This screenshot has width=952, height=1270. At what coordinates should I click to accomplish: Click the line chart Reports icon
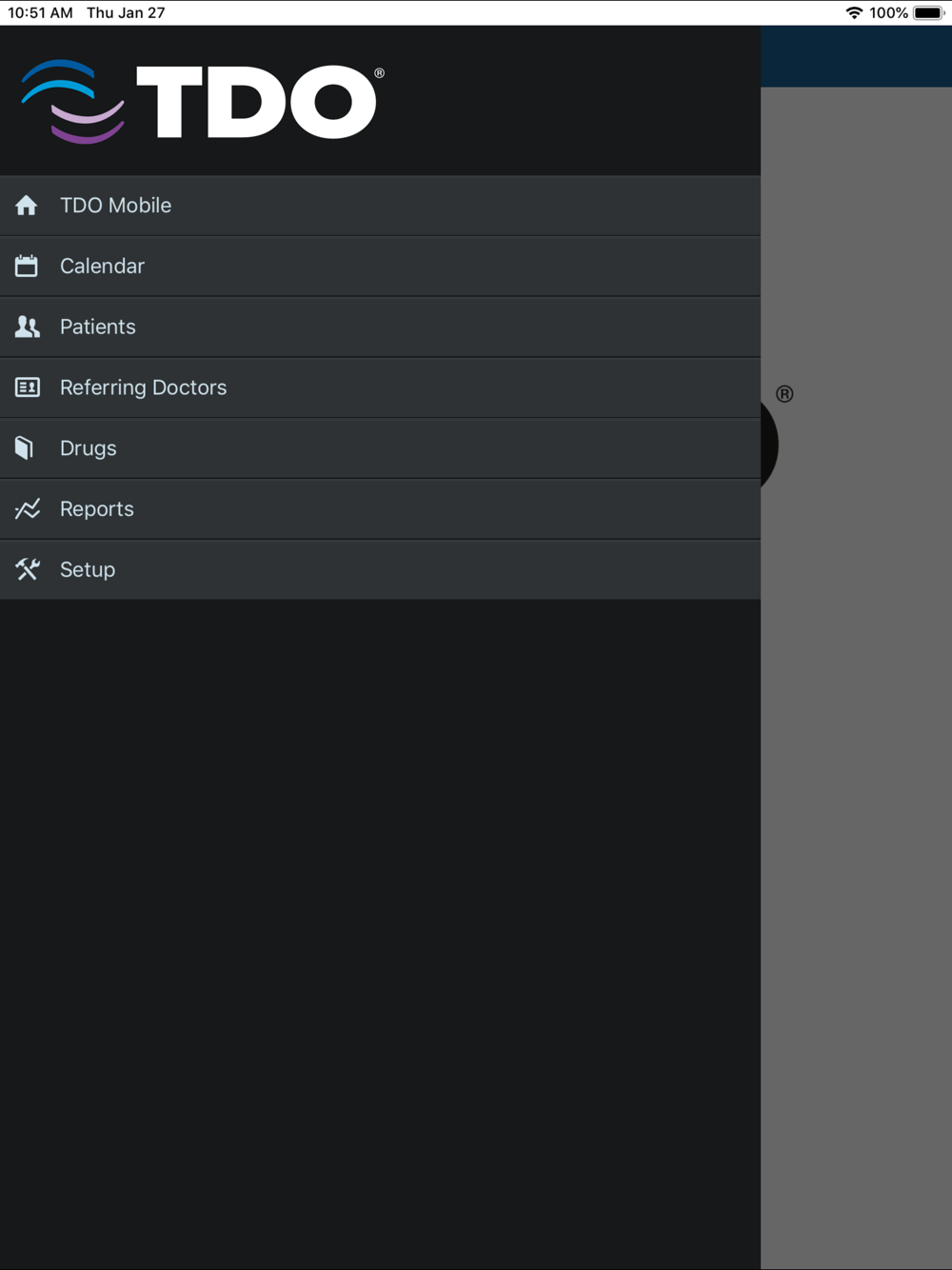(x=27, y=509)
